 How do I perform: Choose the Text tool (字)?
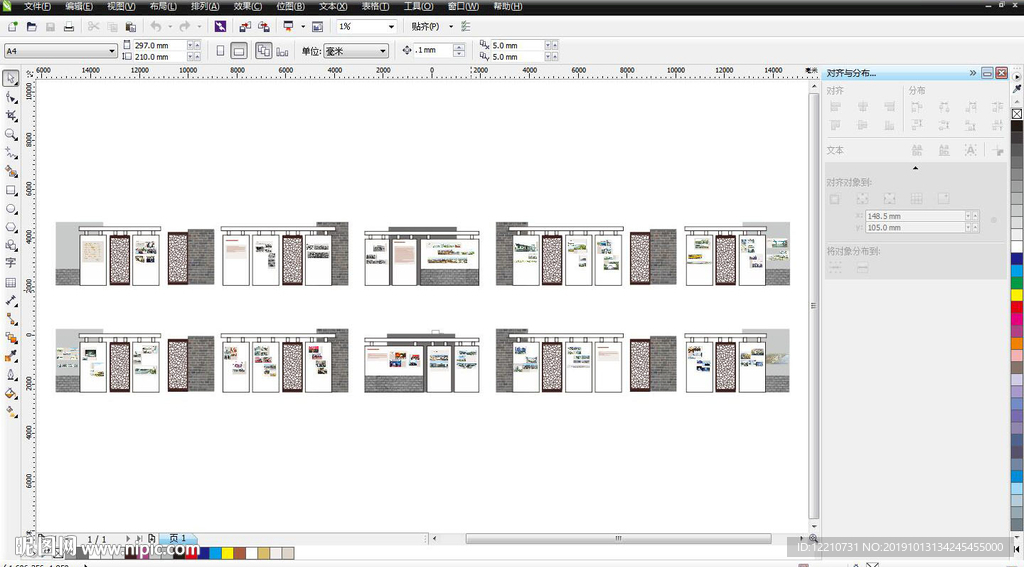pyautogui.click(x=11, y=263)
